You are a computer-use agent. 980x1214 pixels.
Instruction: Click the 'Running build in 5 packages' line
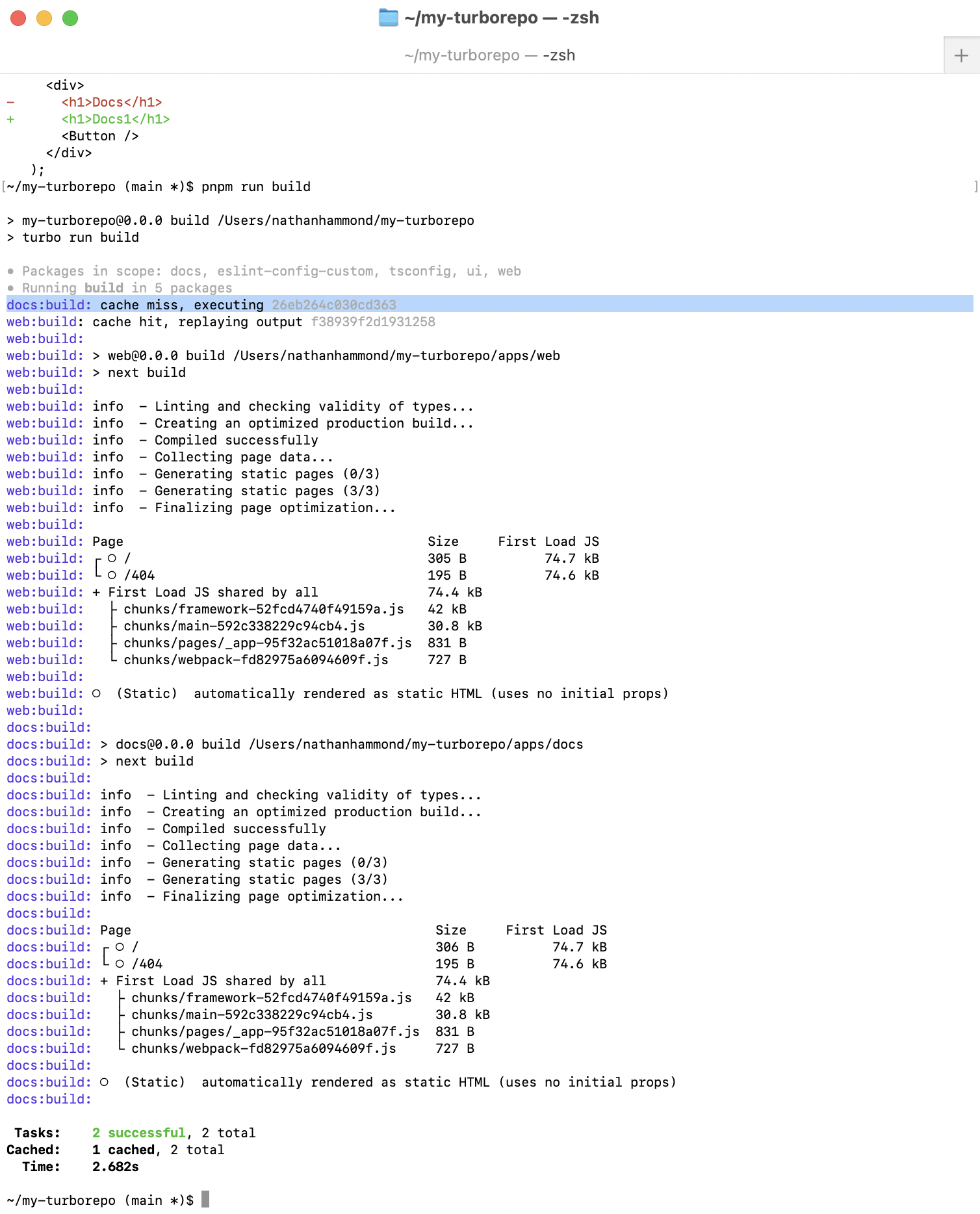120,288
